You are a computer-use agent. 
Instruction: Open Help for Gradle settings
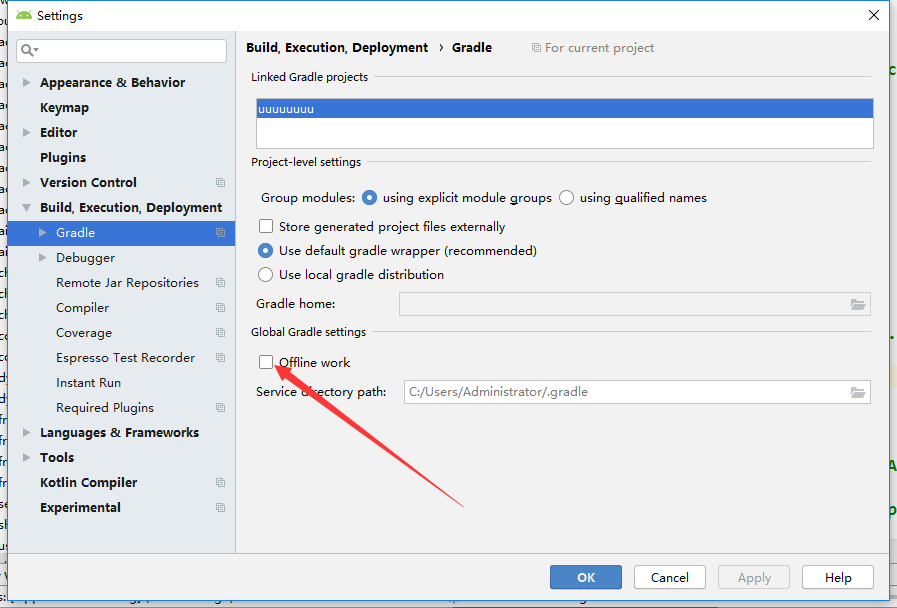838,578
